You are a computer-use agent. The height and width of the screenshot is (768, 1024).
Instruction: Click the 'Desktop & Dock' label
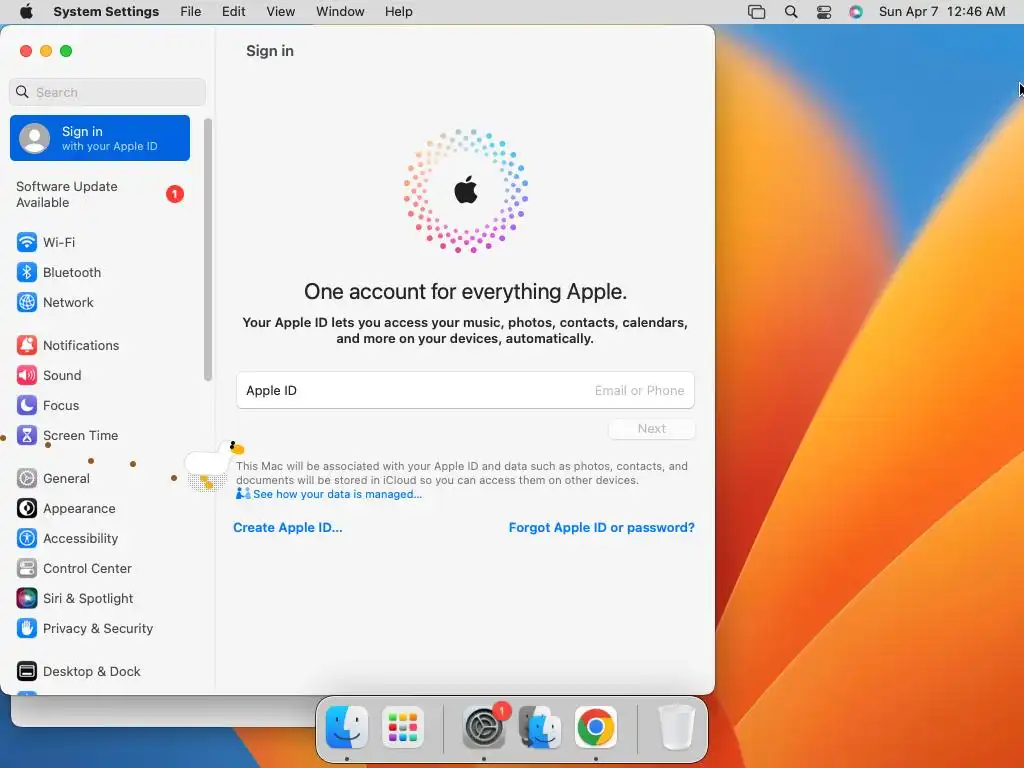tap(91, 672)
